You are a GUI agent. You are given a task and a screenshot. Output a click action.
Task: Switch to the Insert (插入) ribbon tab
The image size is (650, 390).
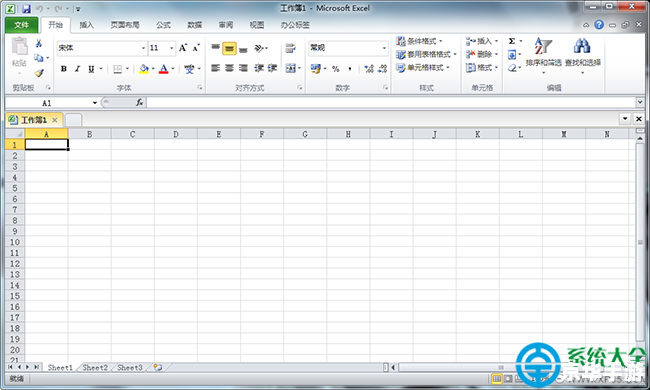click(87, 25)
